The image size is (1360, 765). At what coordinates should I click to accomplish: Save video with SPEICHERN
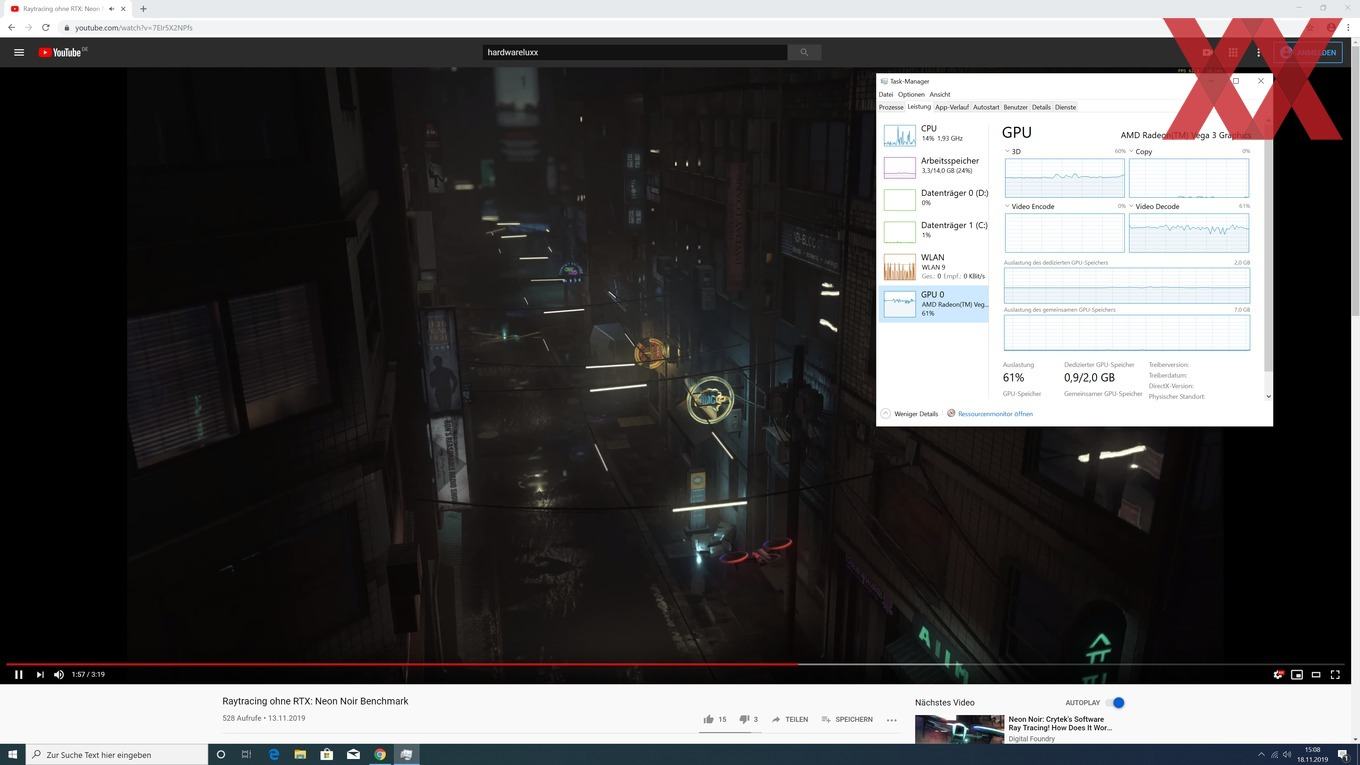click(847, 719)
